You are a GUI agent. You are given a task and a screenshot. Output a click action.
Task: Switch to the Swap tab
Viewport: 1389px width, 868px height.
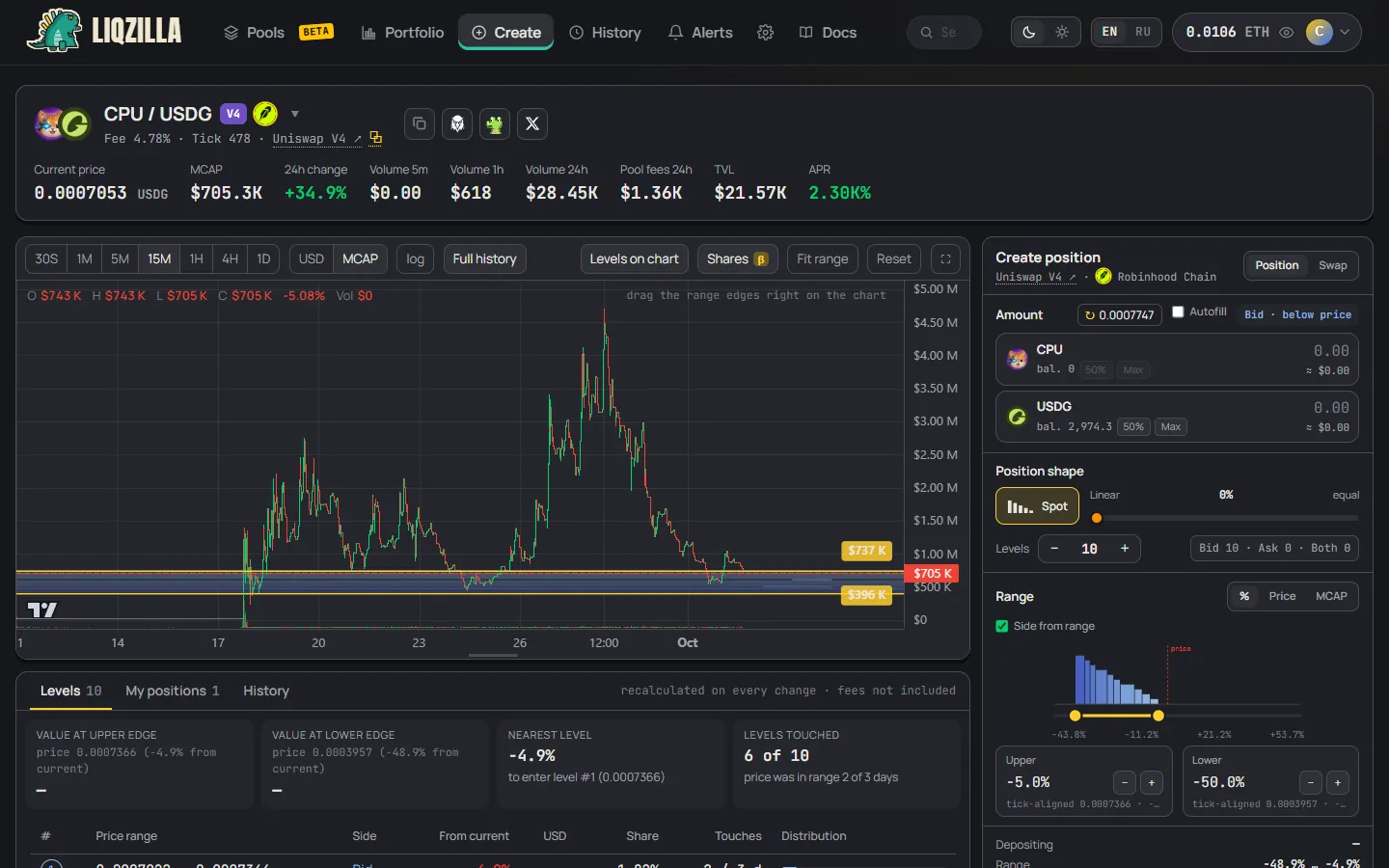pos(1332,265)
